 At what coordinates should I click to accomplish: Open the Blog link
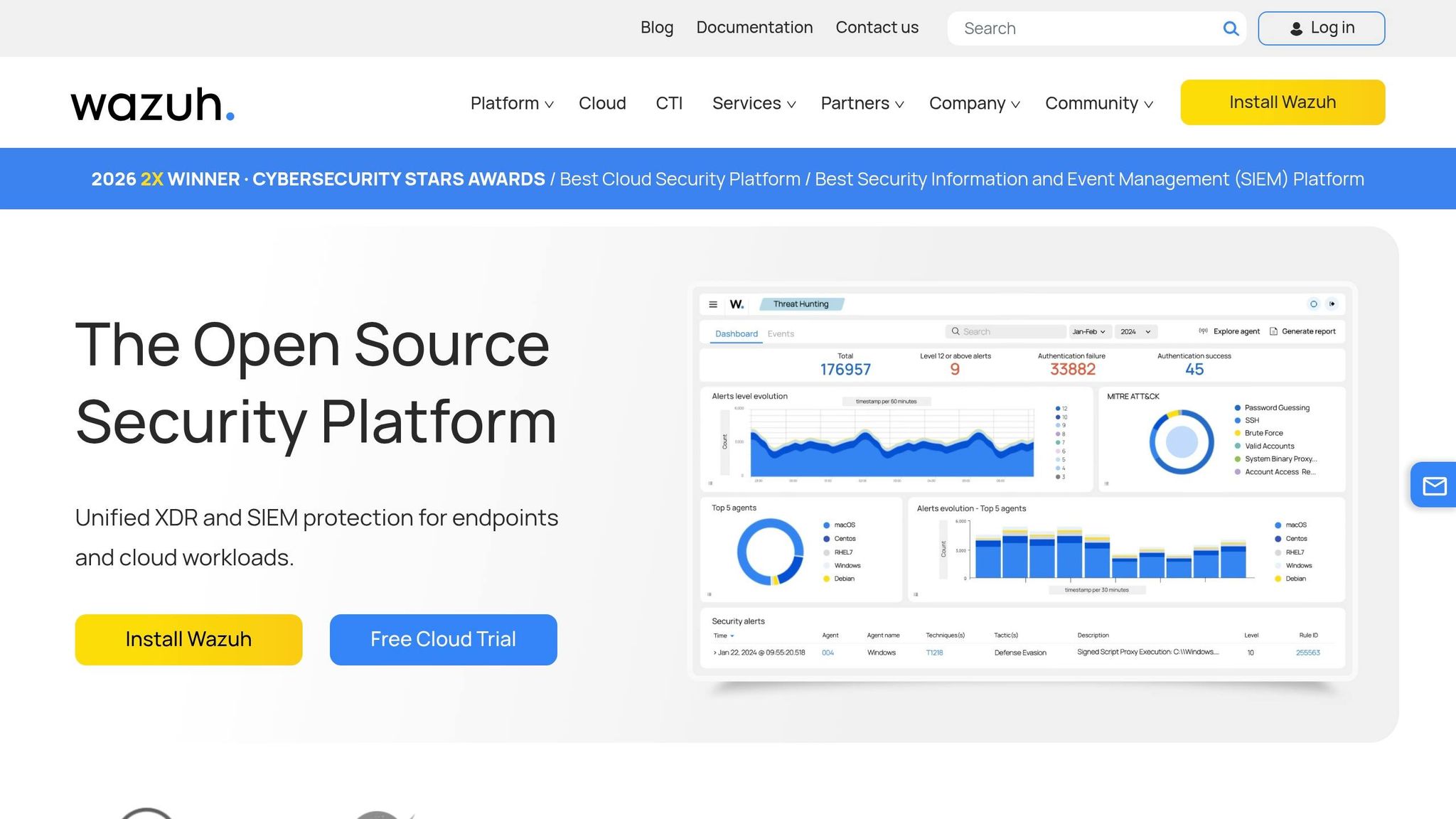coord(657,28)
